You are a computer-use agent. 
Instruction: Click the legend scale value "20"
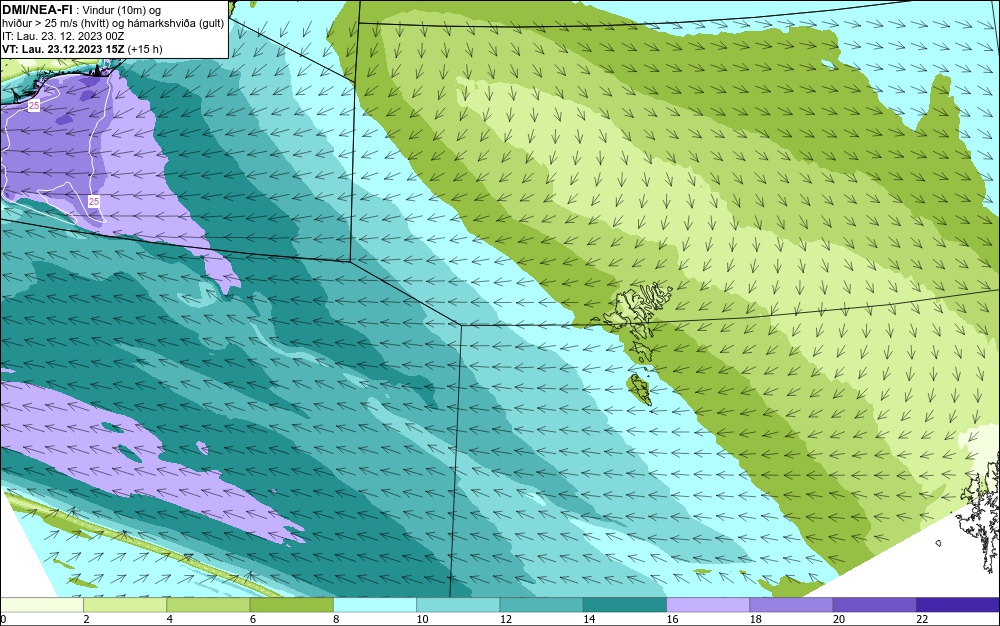click(x=839, y=619)
